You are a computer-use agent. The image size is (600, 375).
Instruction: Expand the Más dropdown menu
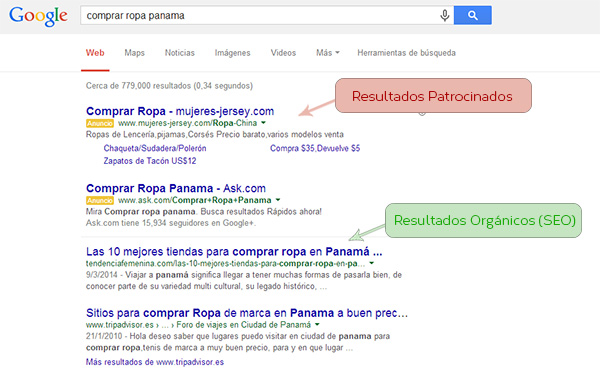pos(328,53)
